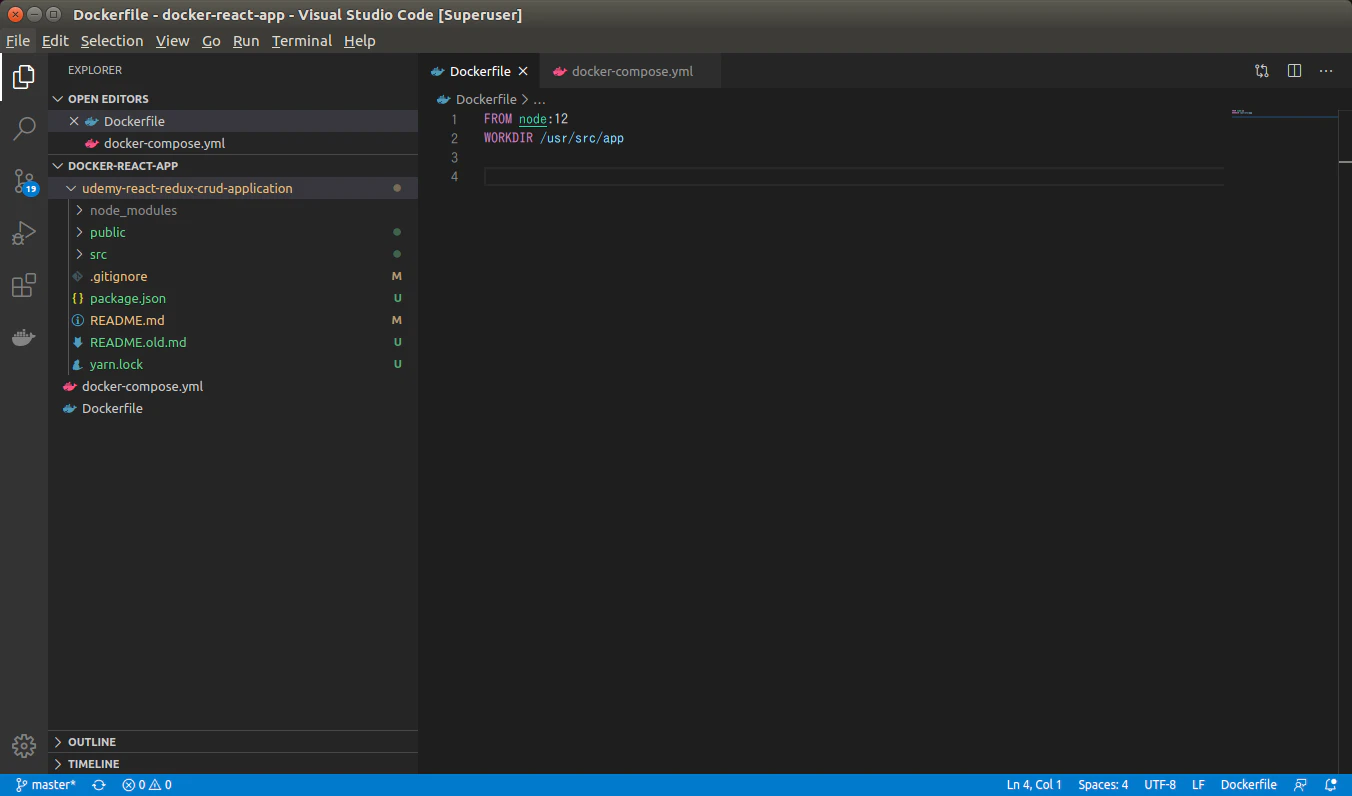Collapse udemy-react-redux-crud-application folder
The image size is (1352, 796).
pos(233,188)
